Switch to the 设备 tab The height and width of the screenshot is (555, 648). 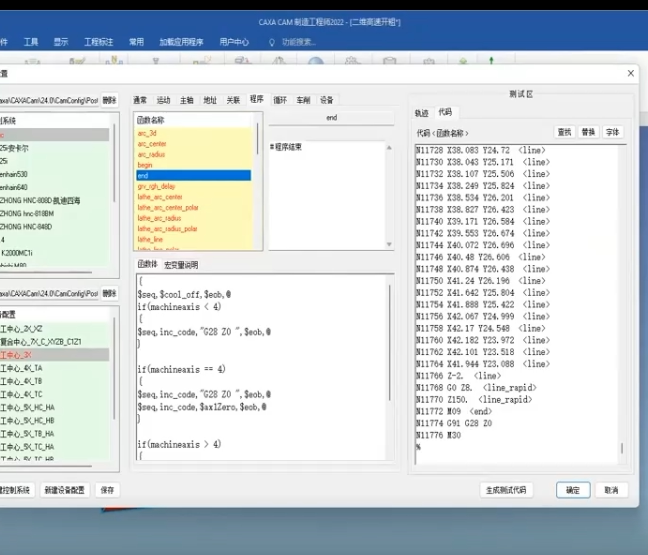click(326, 100)
